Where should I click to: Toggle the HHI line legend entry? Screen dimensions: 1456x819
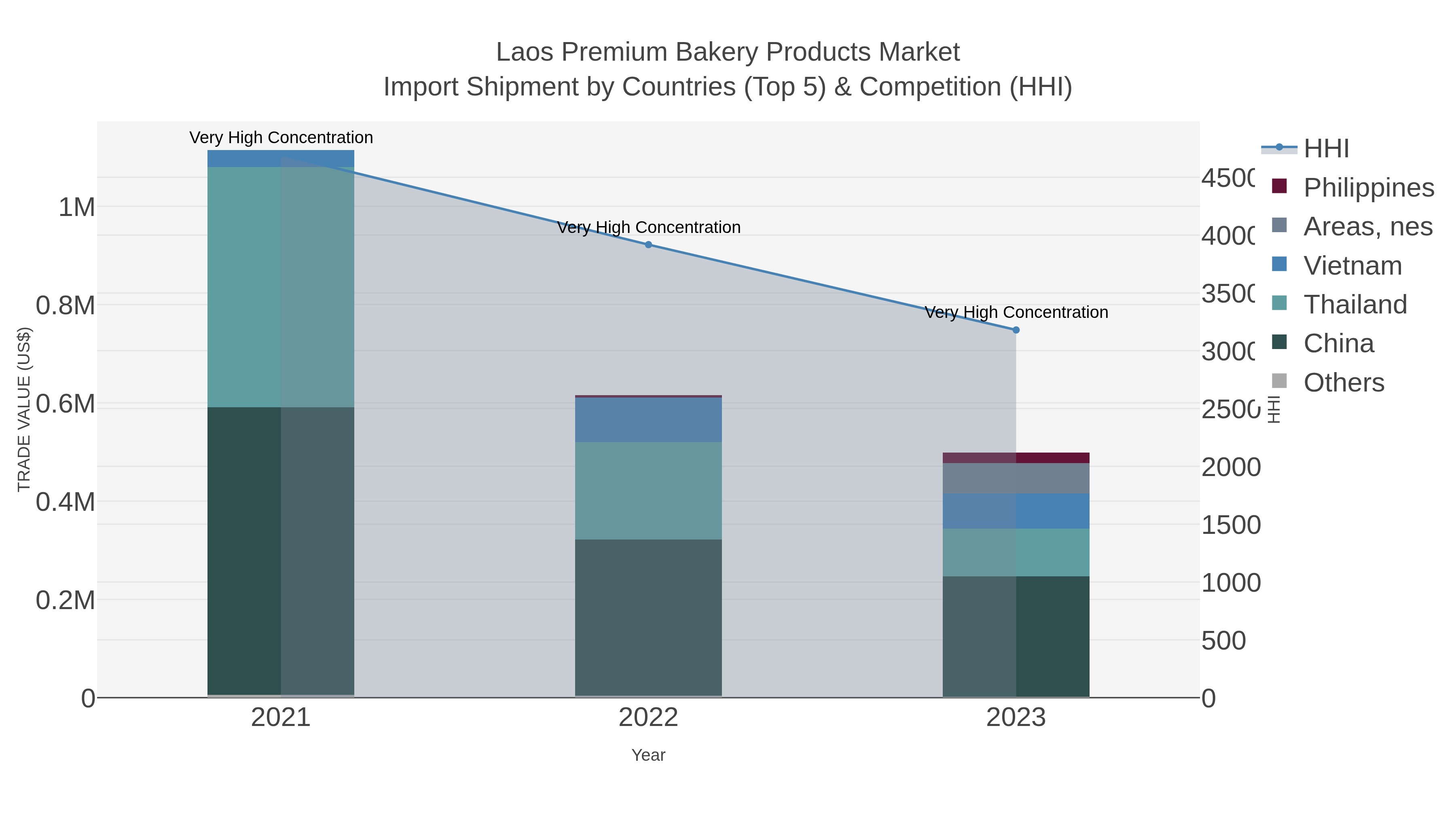pyautogui.click(x=1305, y=149)
